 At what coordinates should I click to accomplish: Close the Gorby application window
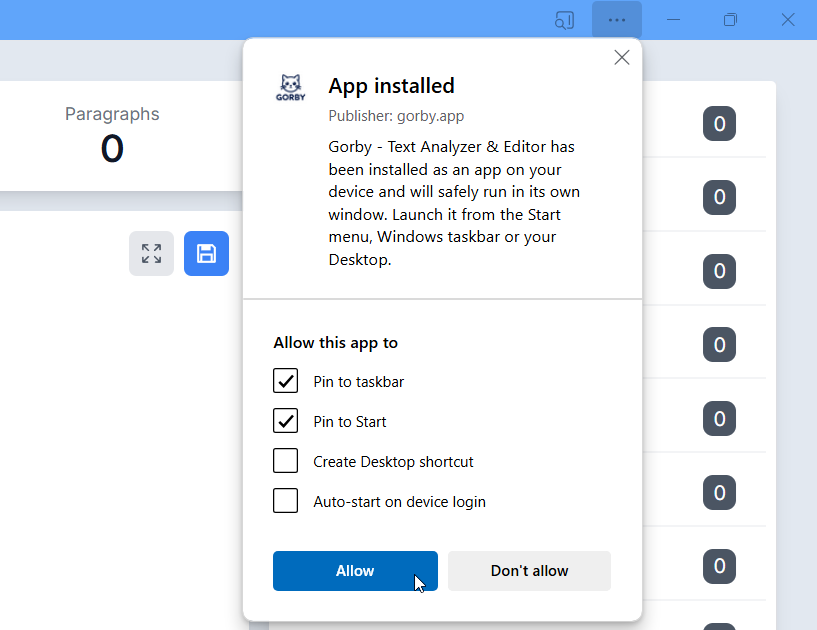(x=787, y=20)
